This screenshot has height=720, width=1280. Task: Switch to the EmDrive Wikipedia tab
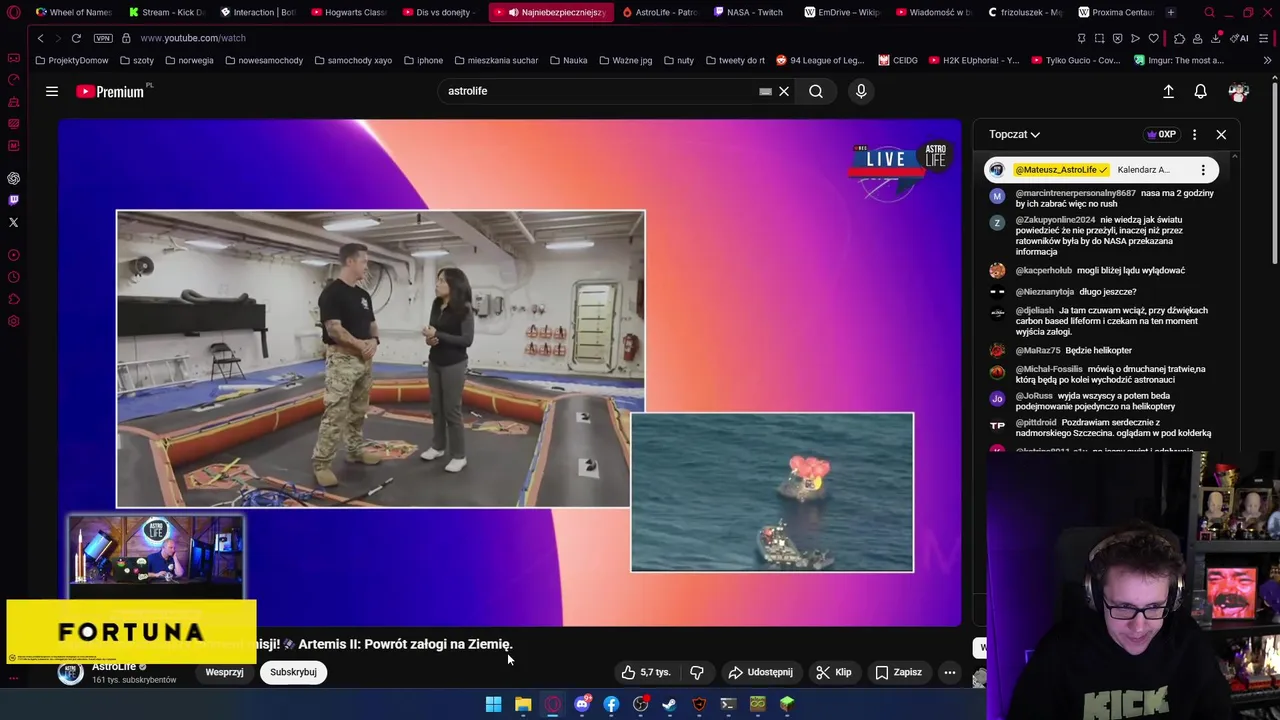(841, 12)
